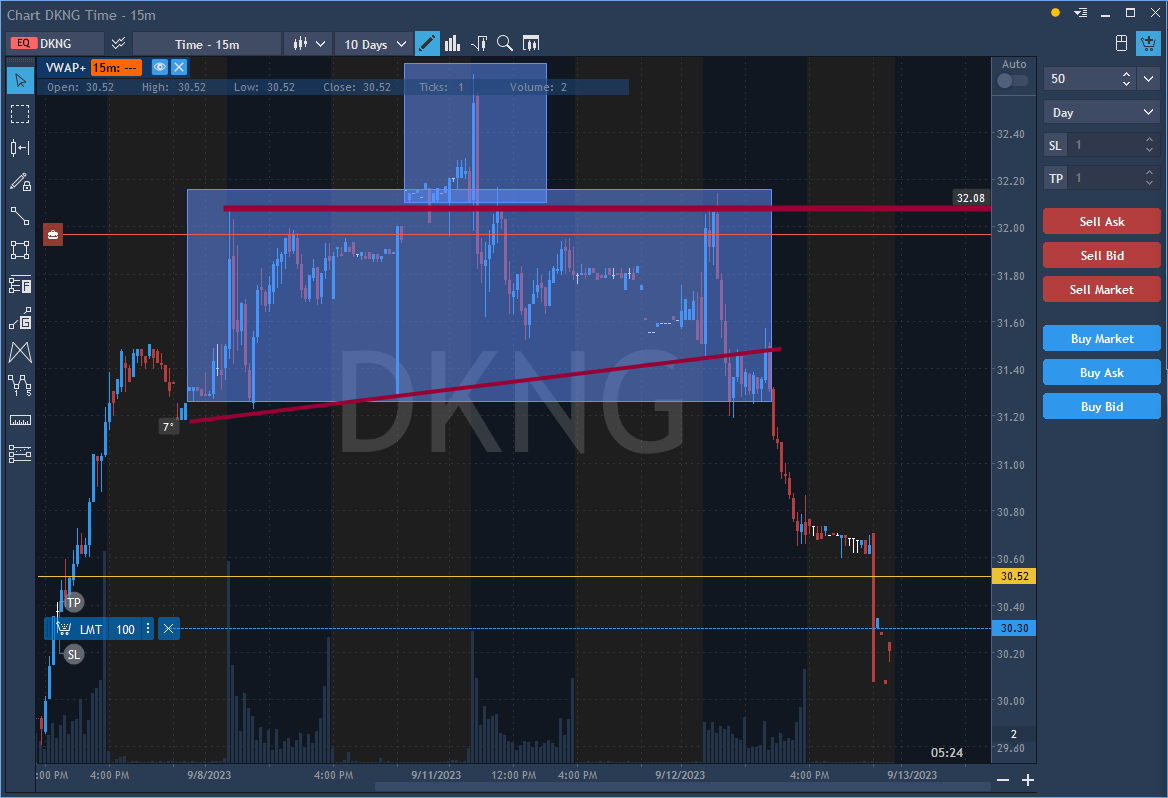Open window options menu icon in title bar
The height and width of the screenshot is (798, 1168).
tap(1080, 13)
